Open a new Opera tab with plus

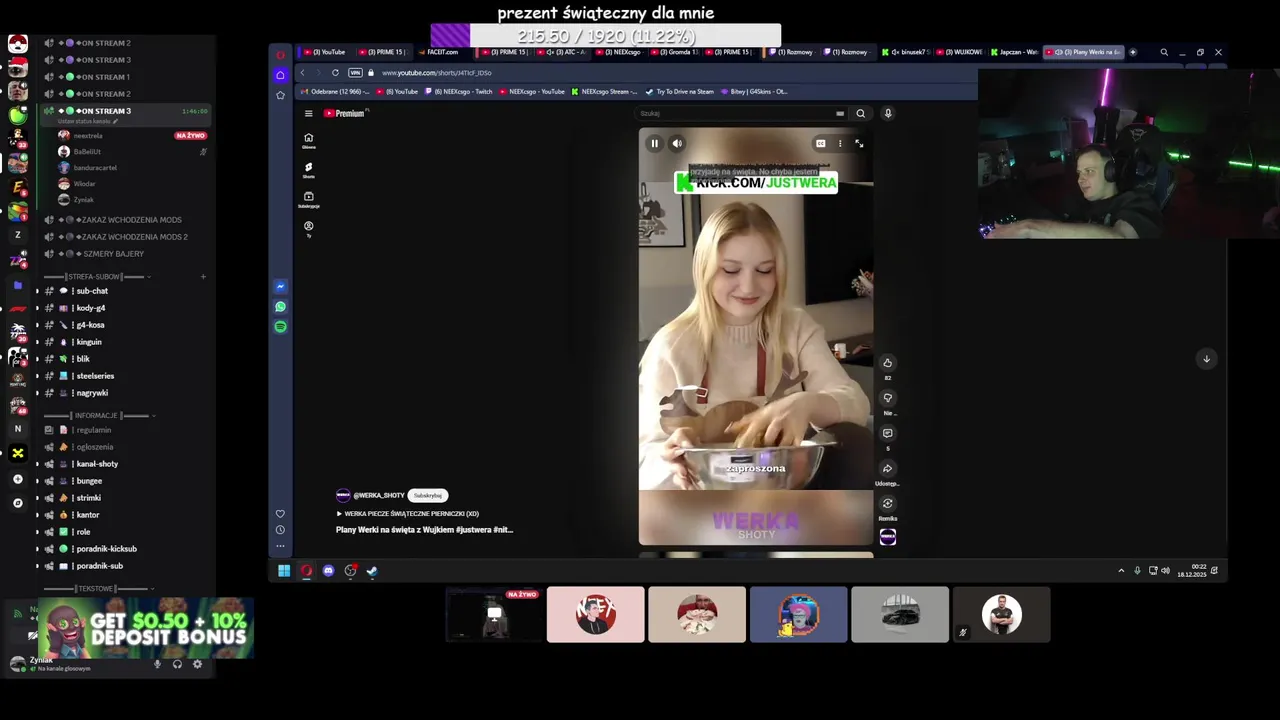coord(1132,52)
